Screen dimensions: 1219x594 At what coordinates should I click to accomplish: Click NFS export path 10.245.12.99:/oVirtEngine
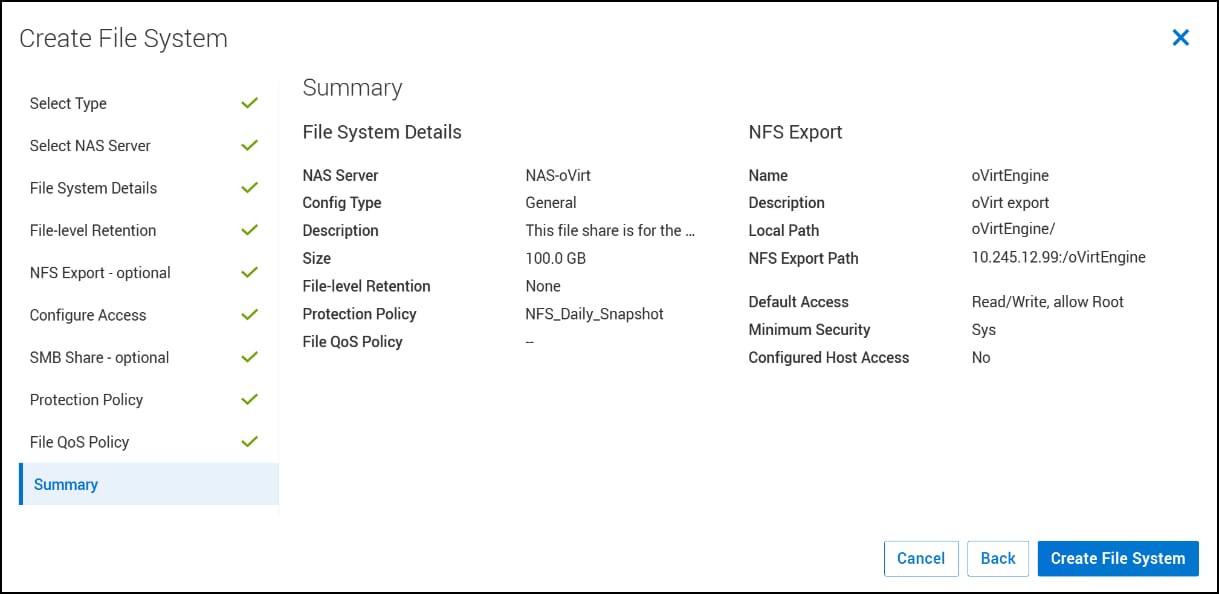(1059, 257)
